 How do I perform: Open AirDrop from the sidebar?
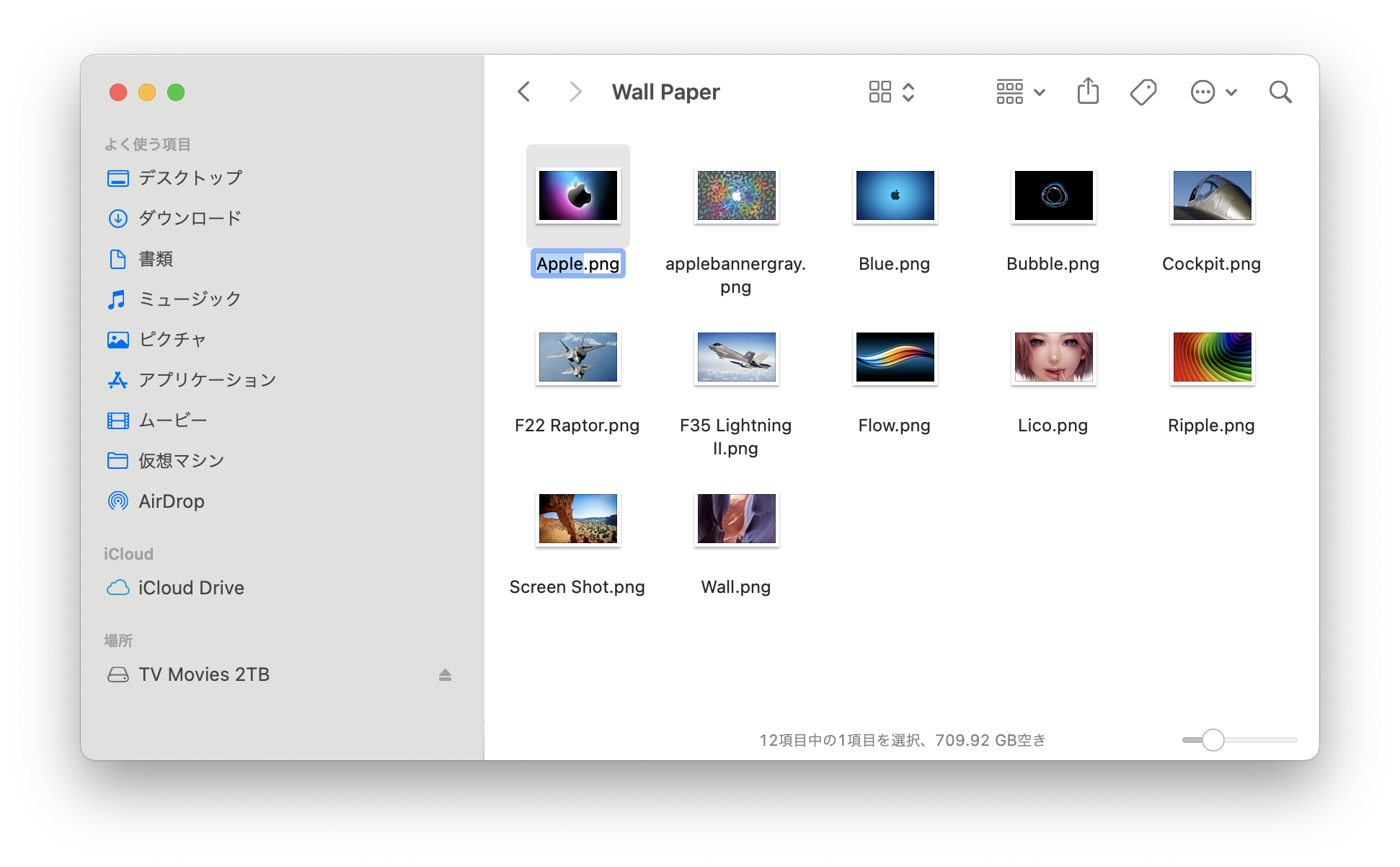(171, 501)
